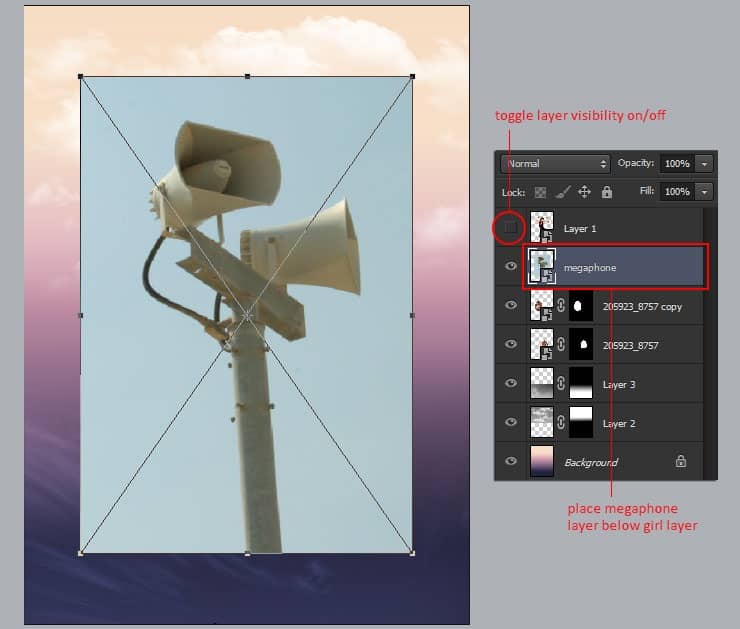Viewport: 740px width, 629px height.
Task: Select Layer 2 gradient mask thumbnail
Action: click(x=581, y=422)
